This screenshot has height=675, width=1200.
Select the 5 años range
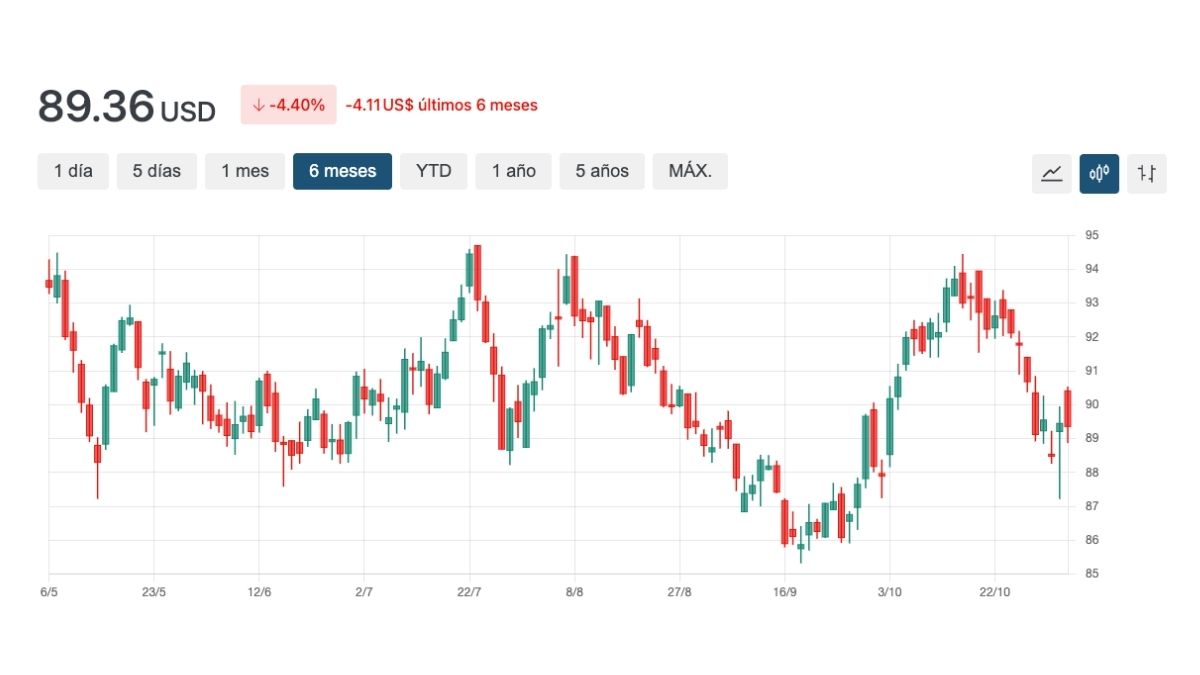coord(602,171)
